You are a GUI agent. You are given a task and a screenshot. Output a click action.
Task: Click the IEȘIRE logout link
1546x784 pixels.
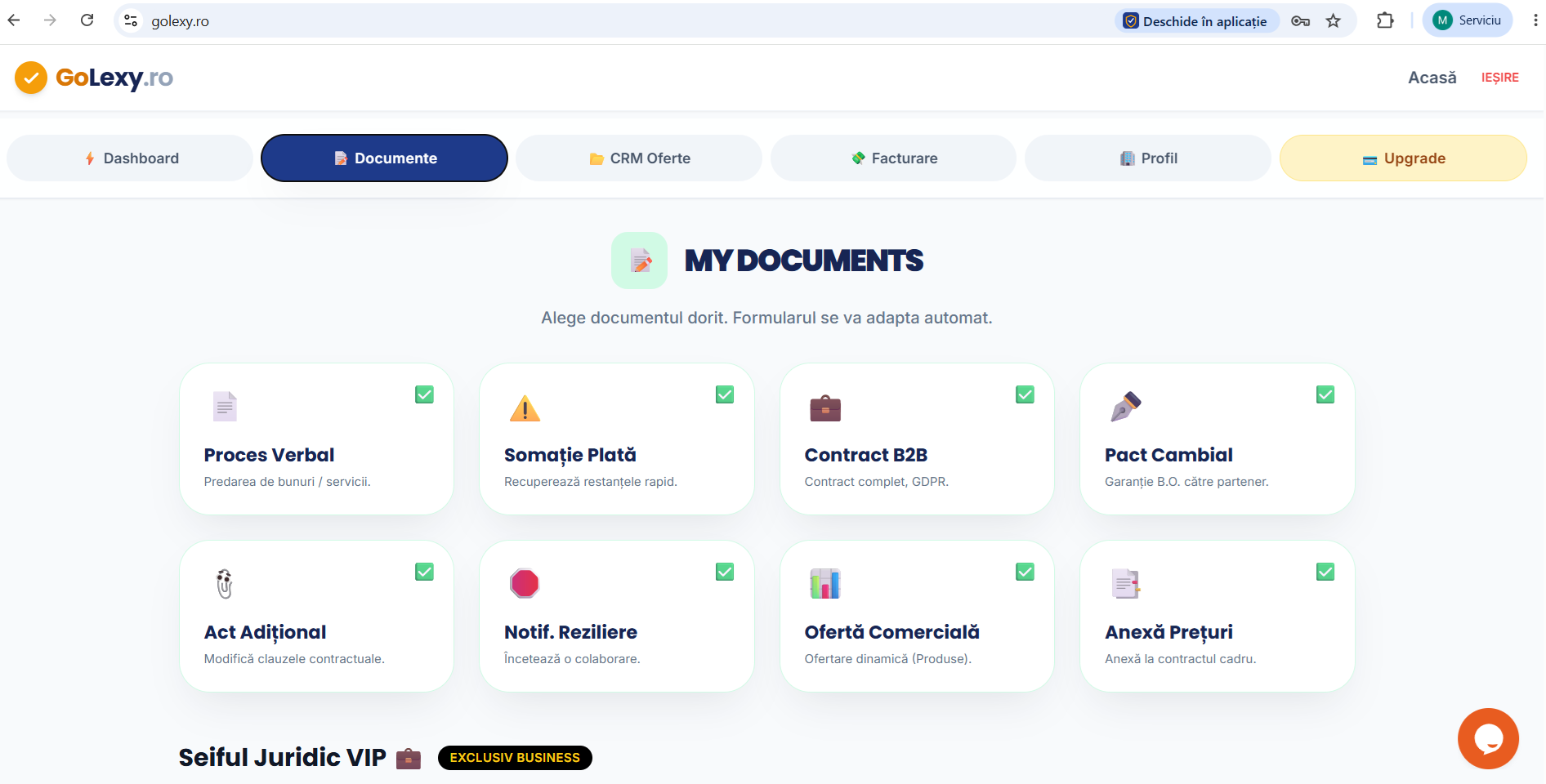tap(1500, 78)
